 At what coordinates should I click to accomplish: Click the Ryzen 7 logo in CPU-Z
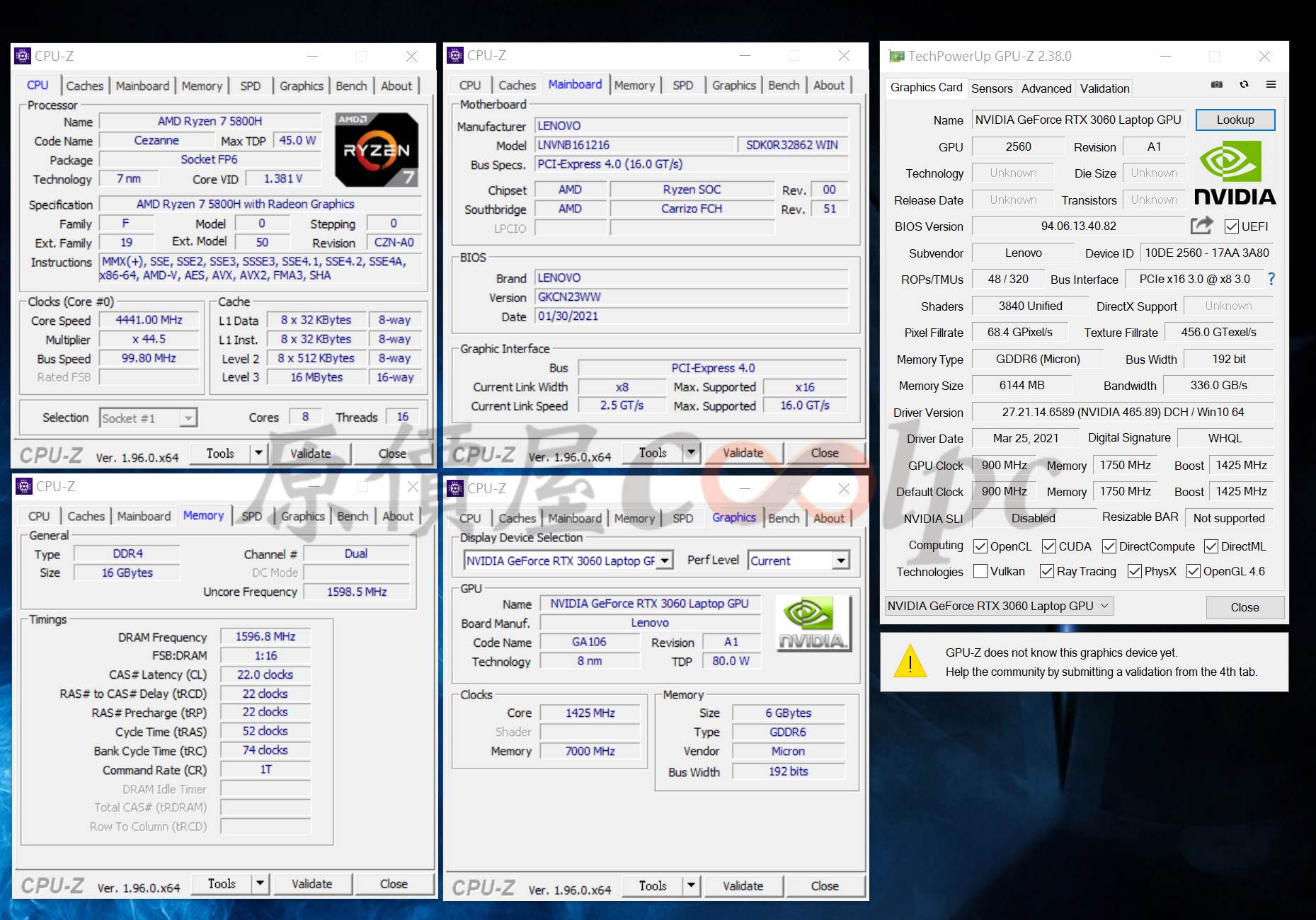coord(377,149)
